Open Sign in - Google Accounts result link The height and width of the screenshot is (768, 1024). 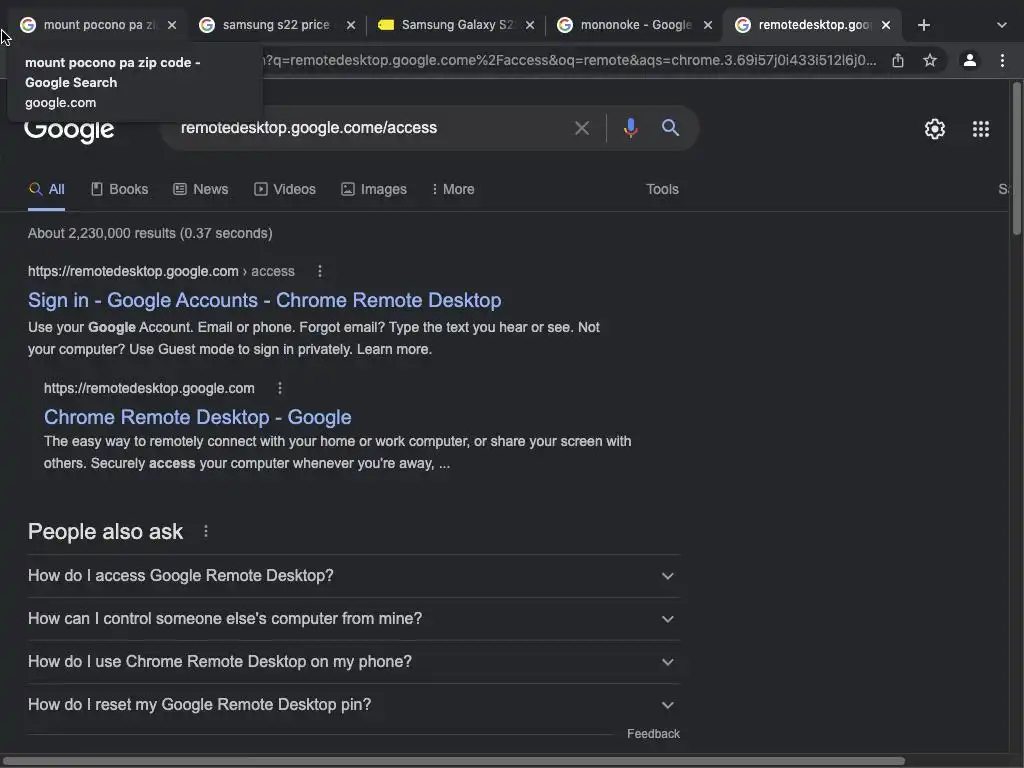(264, 300)
